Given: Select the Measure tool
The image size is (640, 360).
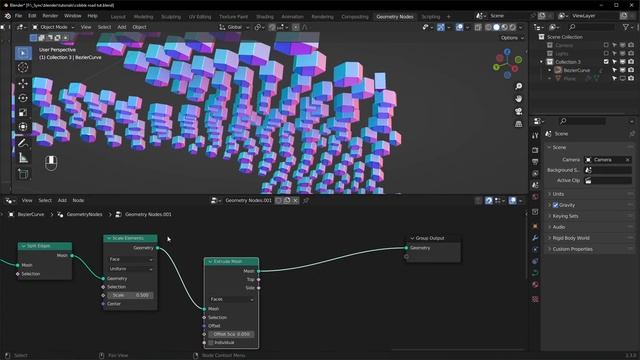Looking at the screenshot, I should click(23, 158).
